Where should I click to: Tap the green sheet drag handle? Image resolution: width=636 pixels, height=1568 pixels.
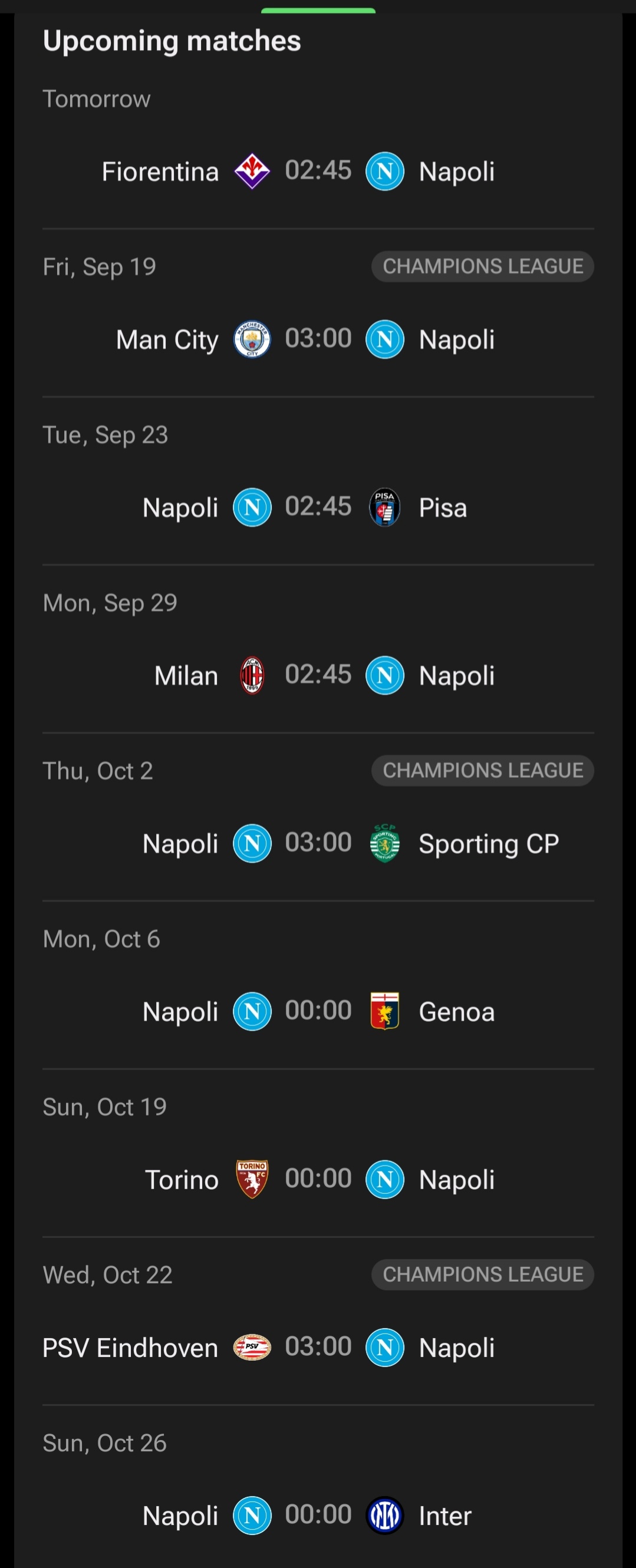tap(318, 11)
